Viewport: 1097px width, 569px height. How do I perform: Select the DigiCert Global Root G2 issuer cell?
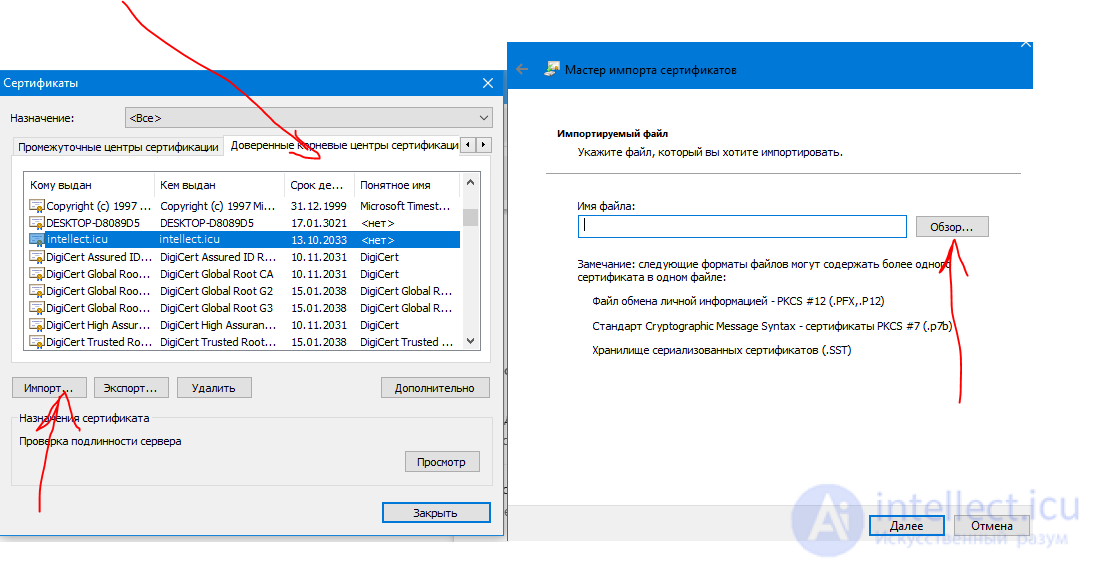click(x=217, y=291)
